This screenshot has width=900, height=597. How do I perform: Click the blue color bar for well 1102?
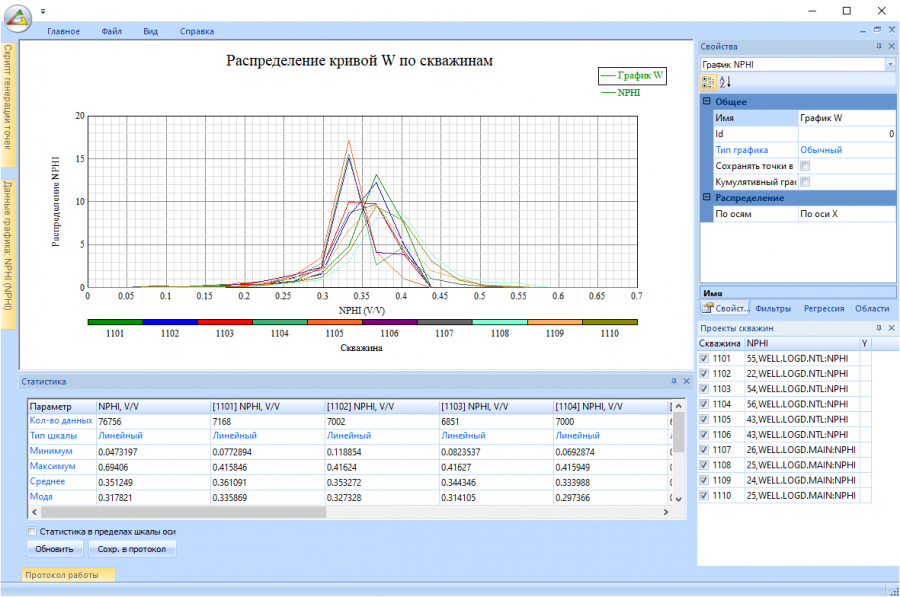[x=170, y=322]
